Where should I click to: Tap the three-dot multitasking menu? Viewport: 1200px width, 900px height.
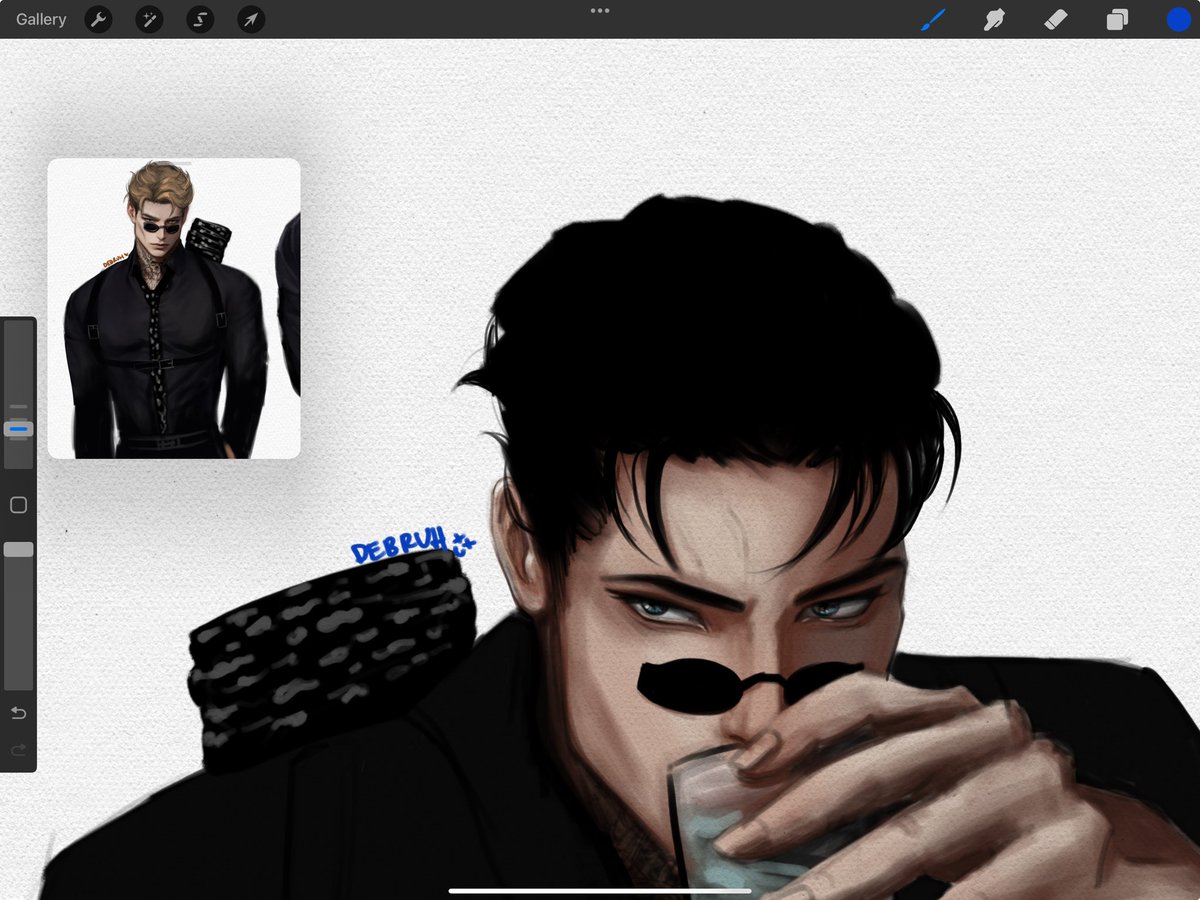pos(600,11)
